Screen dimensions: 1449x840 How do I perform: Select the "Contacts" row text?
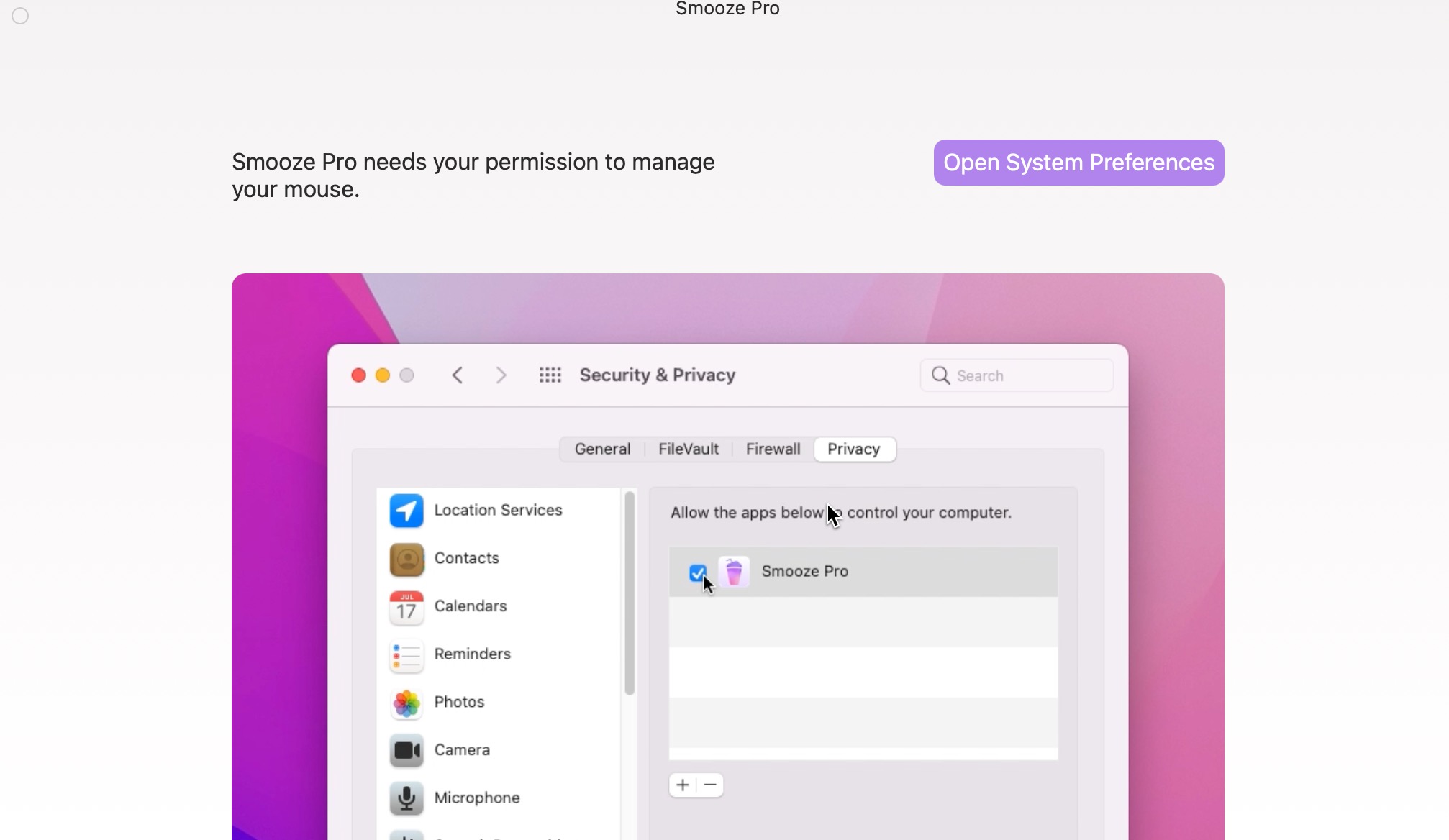[x=466, y=558]
